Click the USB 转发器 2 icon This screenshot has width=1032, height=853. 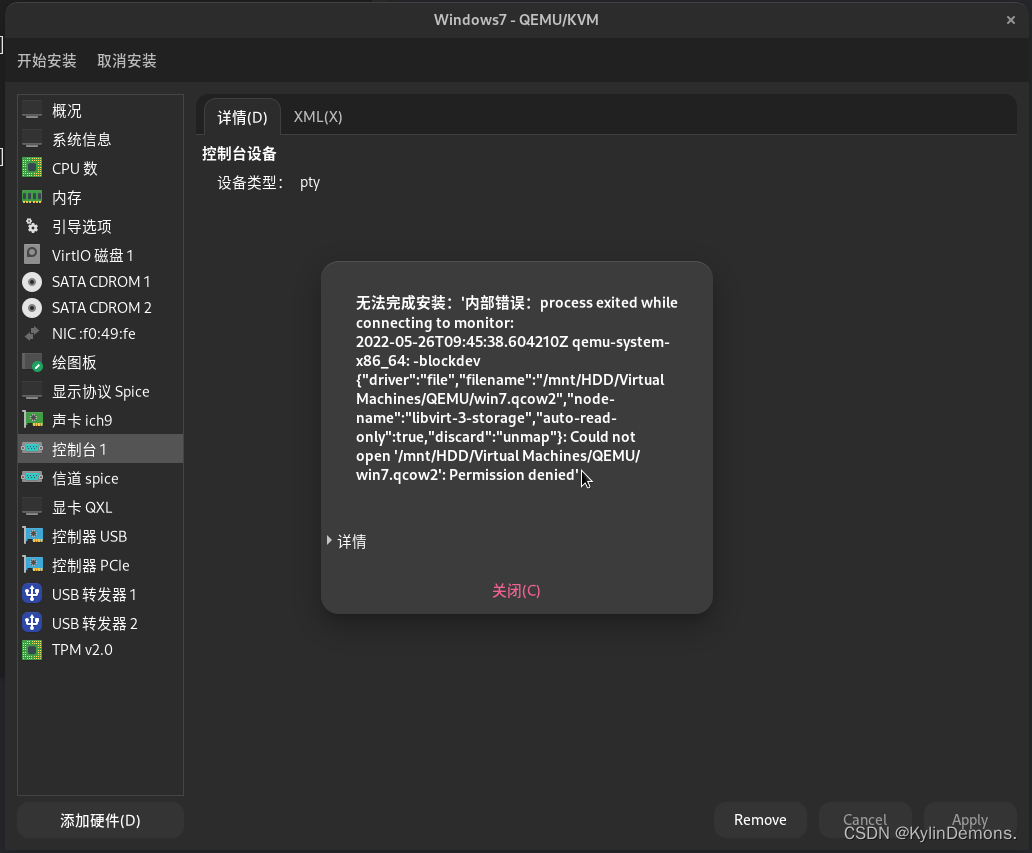(32, 623)
